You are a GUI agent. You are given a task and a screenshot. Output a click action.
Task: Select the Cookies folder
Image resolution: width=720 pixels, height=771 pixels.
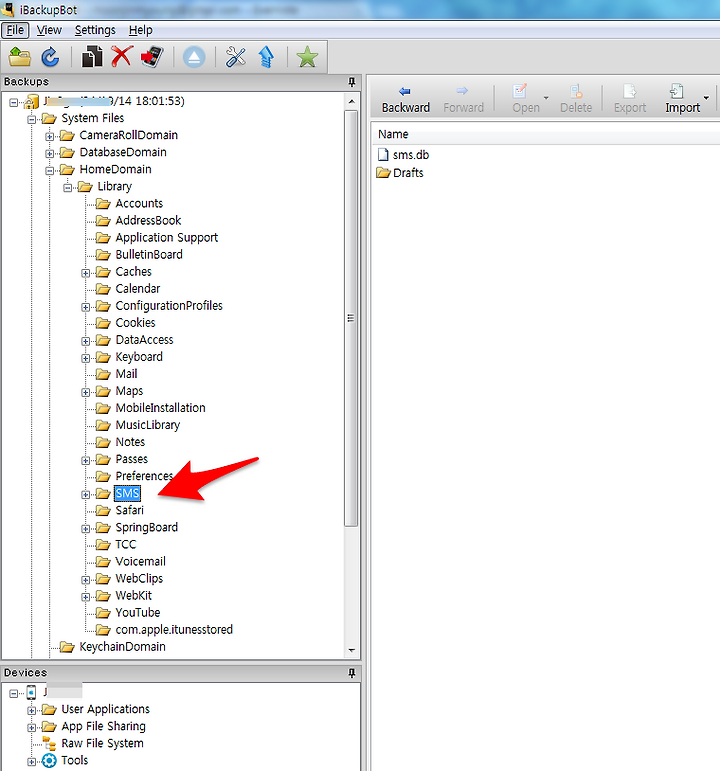pyautogui.click(x=135, y=323)
